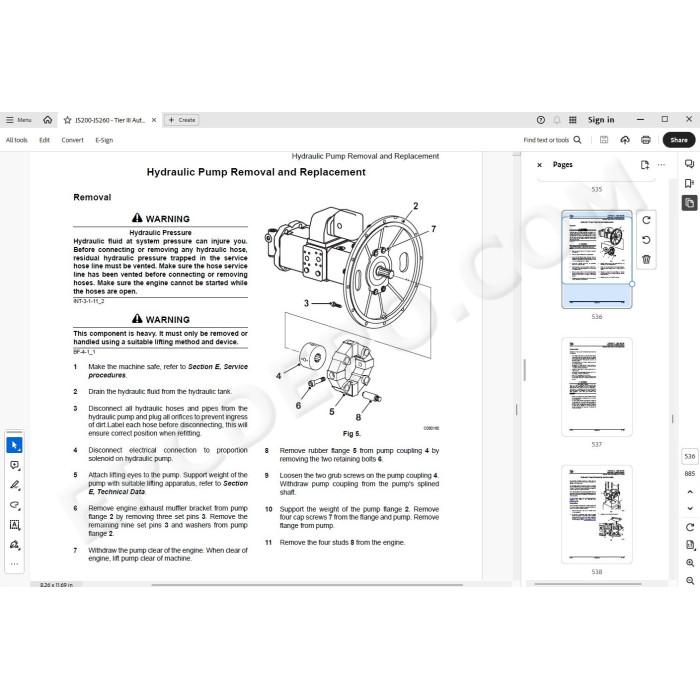Open the notifications bell icon
Viewport: 700px width, 700px height.
click(x=557, y=120)
